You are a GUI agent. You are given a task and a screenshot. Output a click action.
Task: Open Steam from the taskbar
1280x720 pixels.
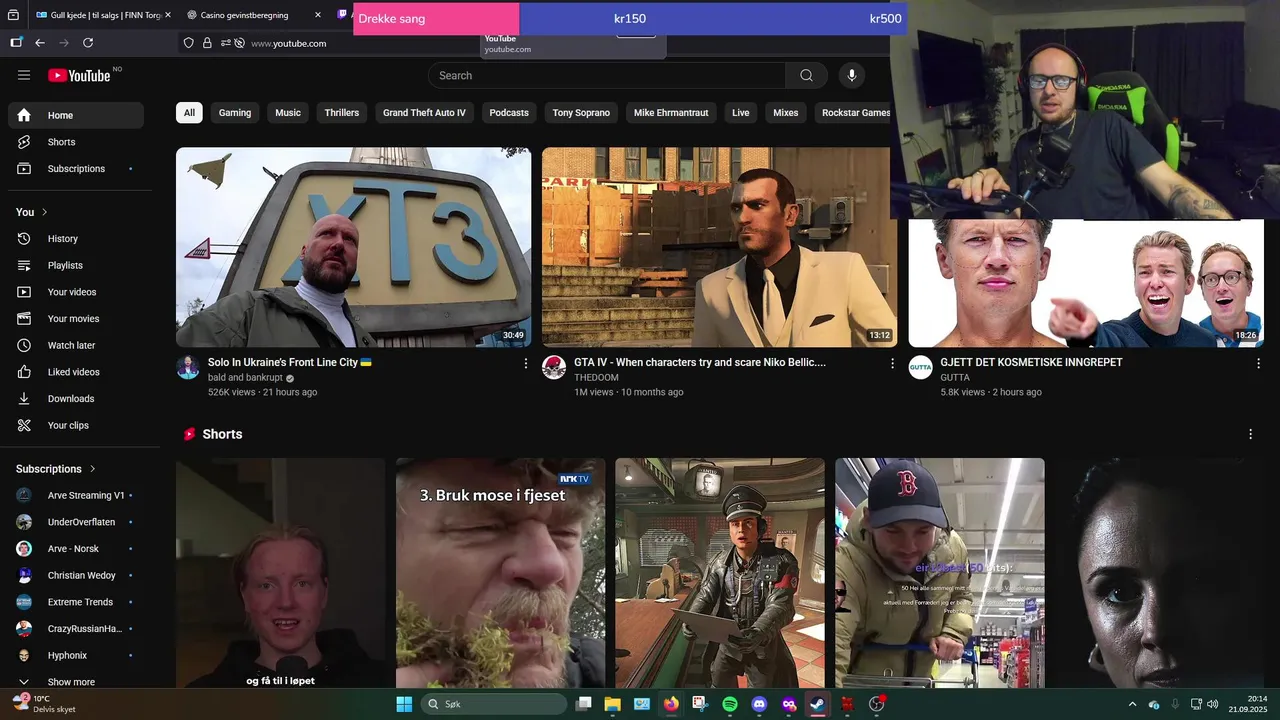coord(817,704)
